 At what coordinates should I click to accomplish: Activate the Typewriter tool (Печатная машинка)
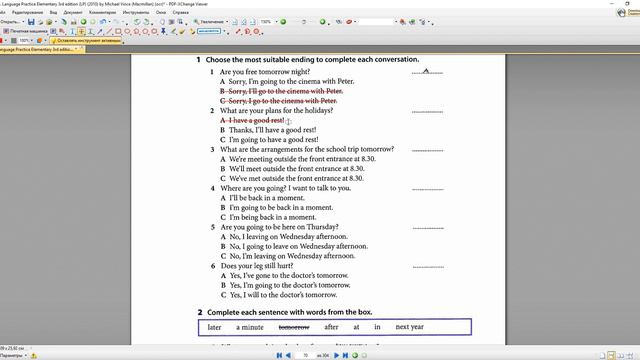[x=24, y=31]
